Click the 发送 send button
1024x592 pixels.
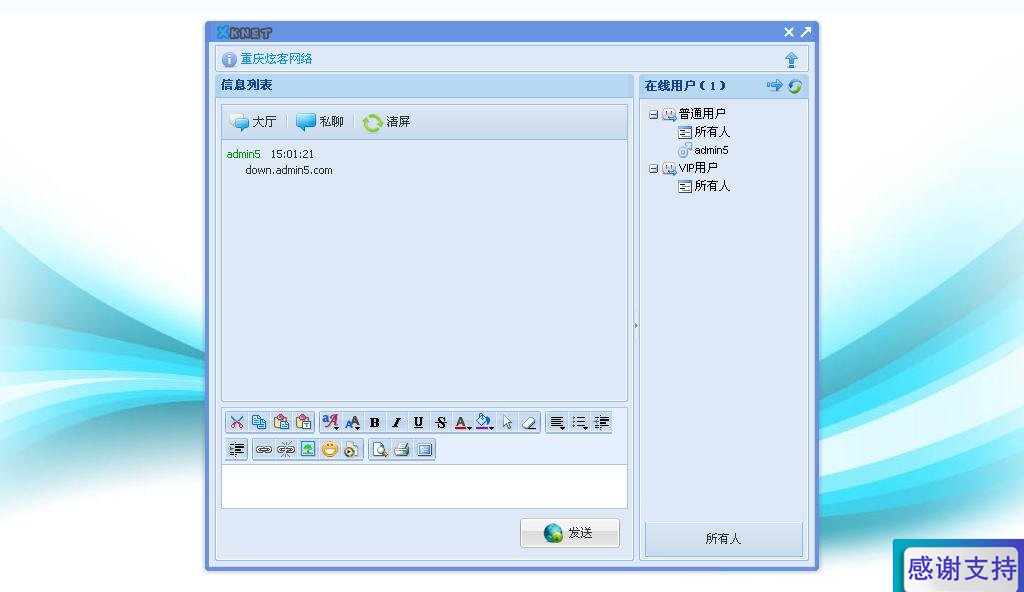point(570,533)
